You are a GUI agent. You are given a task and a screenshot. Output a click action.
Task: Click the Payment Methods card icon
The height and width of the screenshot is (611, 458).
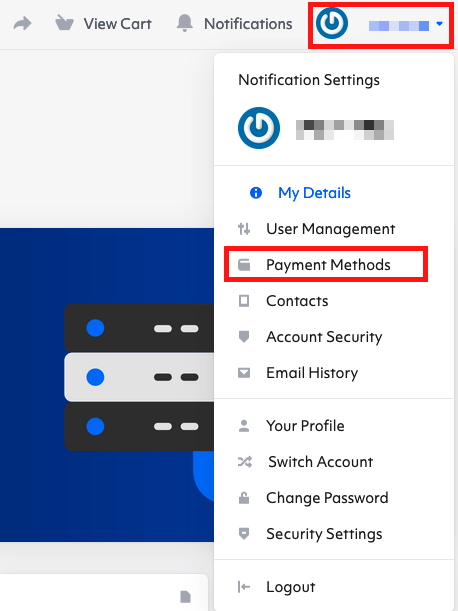[244, 265]
